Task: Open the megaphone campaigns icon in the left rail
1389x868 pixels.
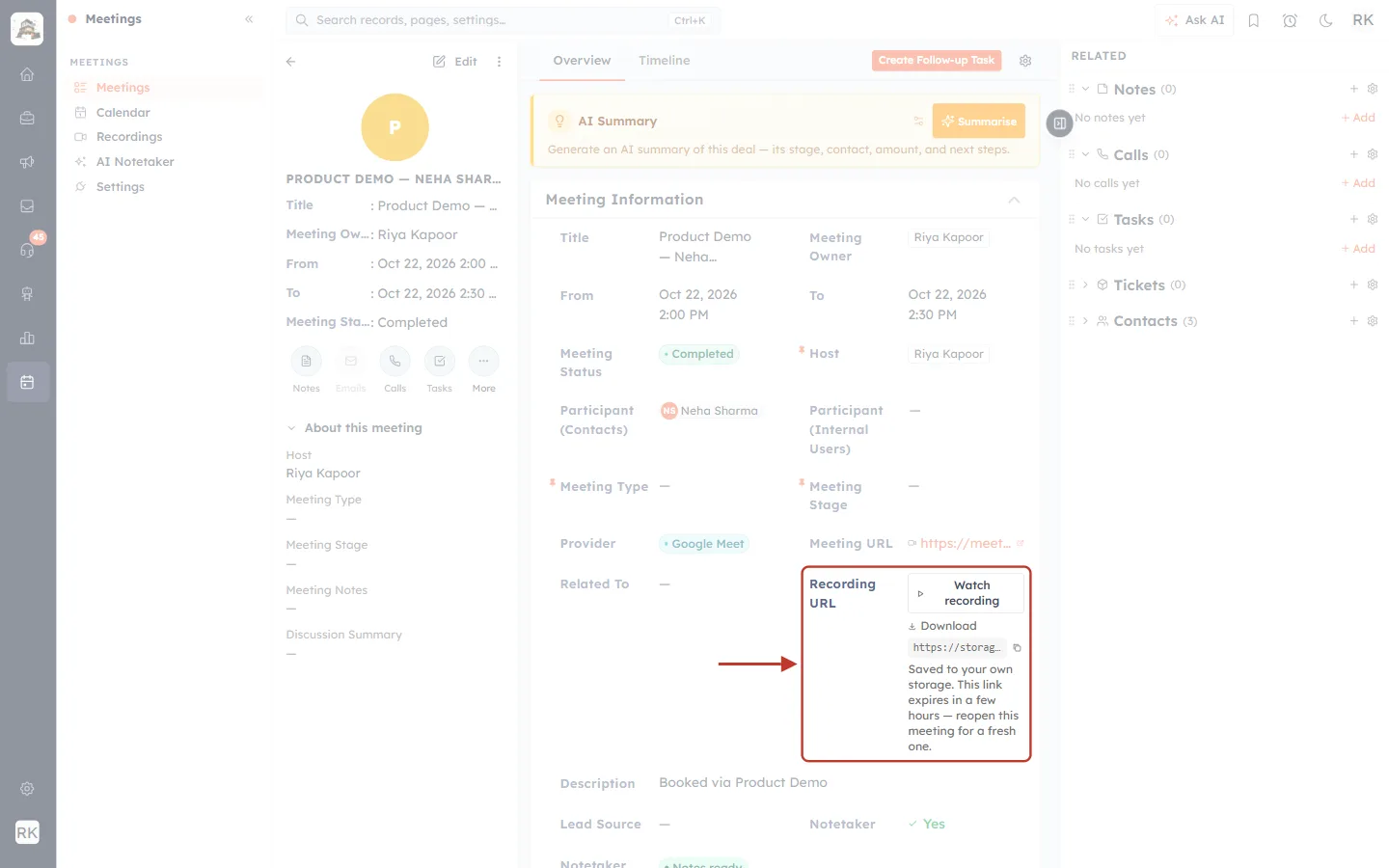Action: pos(27,162)
